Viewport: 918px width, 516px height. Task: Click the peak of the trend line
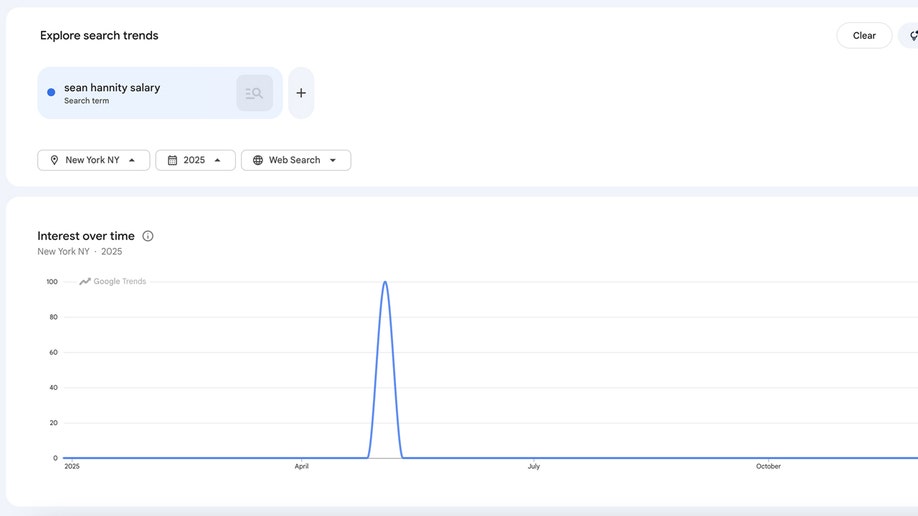(385, 282)
